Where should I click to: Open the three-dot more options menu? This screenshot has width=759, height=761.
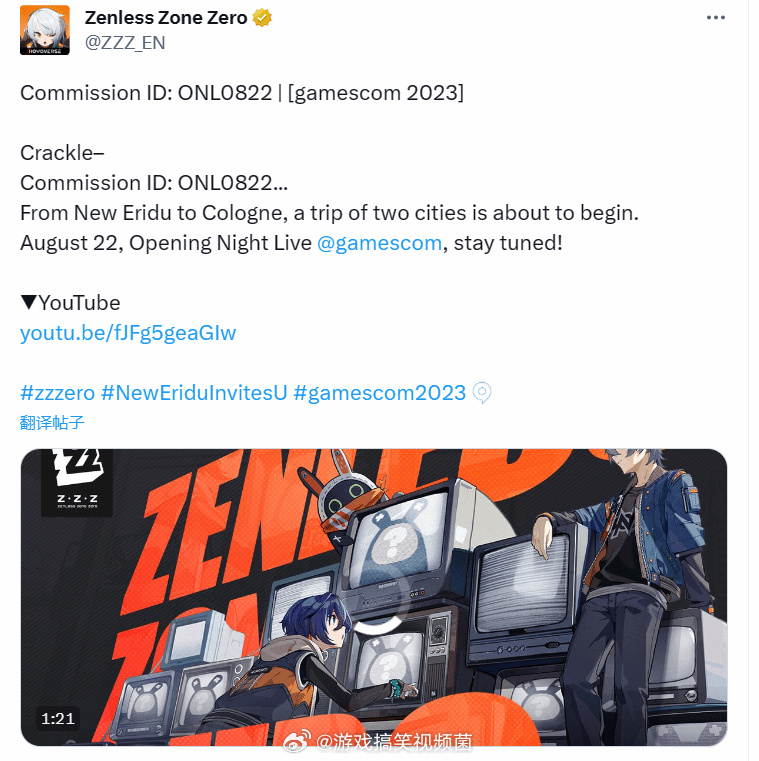(x=716, y=18)
